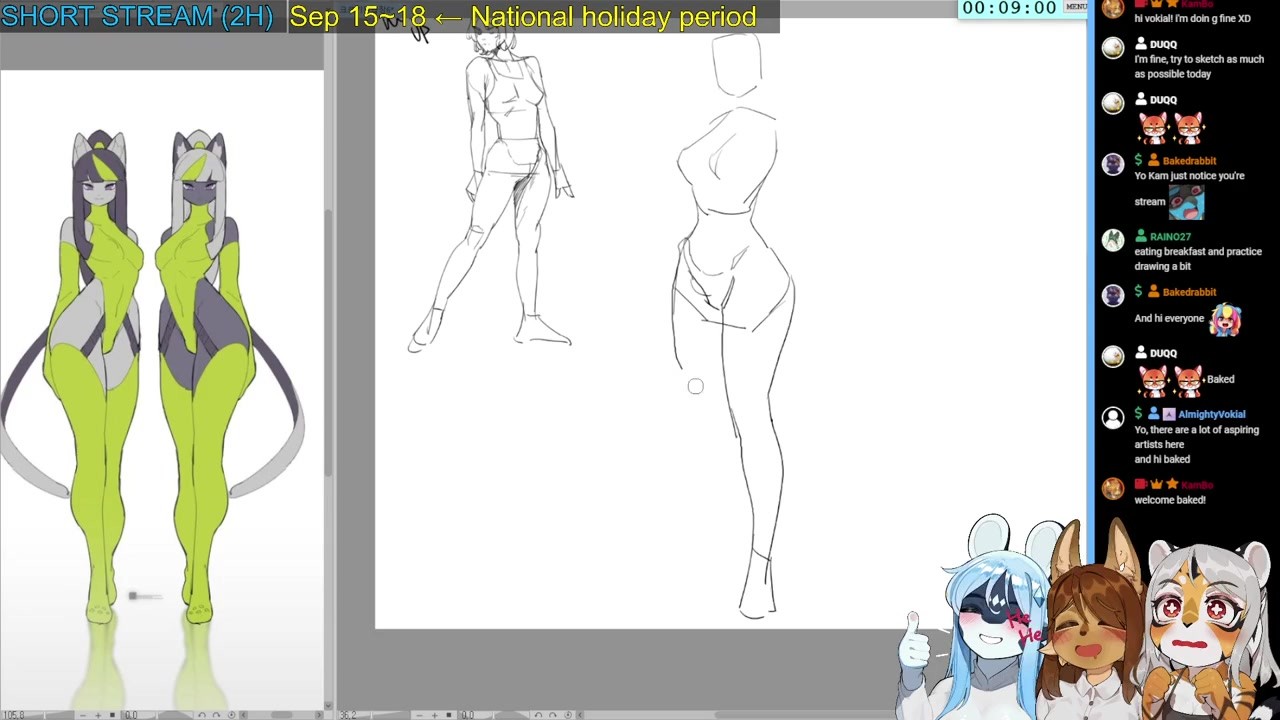The width and height of the screenshot is (1280, 720).
Task: Zoom out the main sketch canvas
Action: [x=419, y=715]
